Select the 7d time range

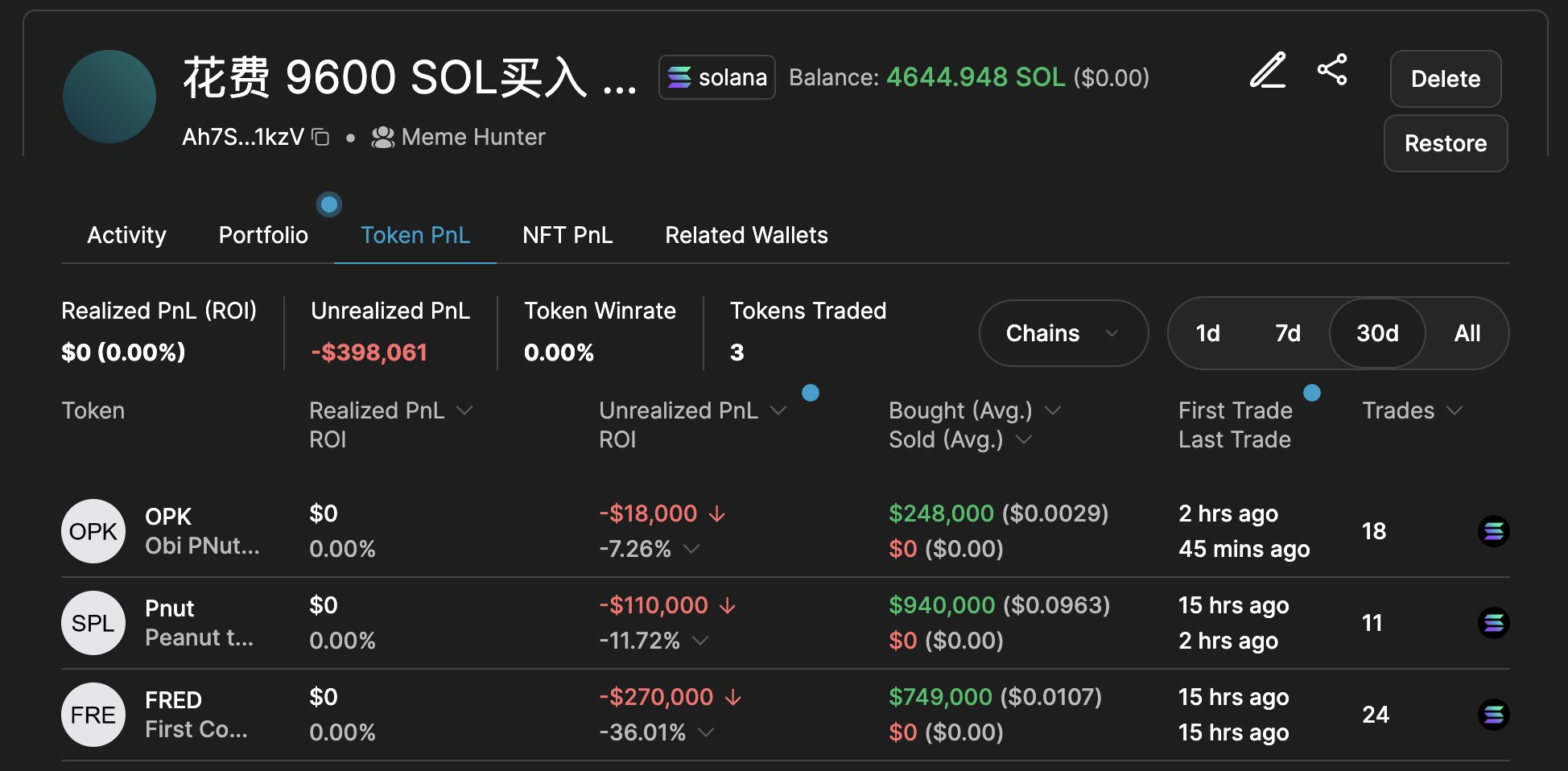click(1288, 333)
